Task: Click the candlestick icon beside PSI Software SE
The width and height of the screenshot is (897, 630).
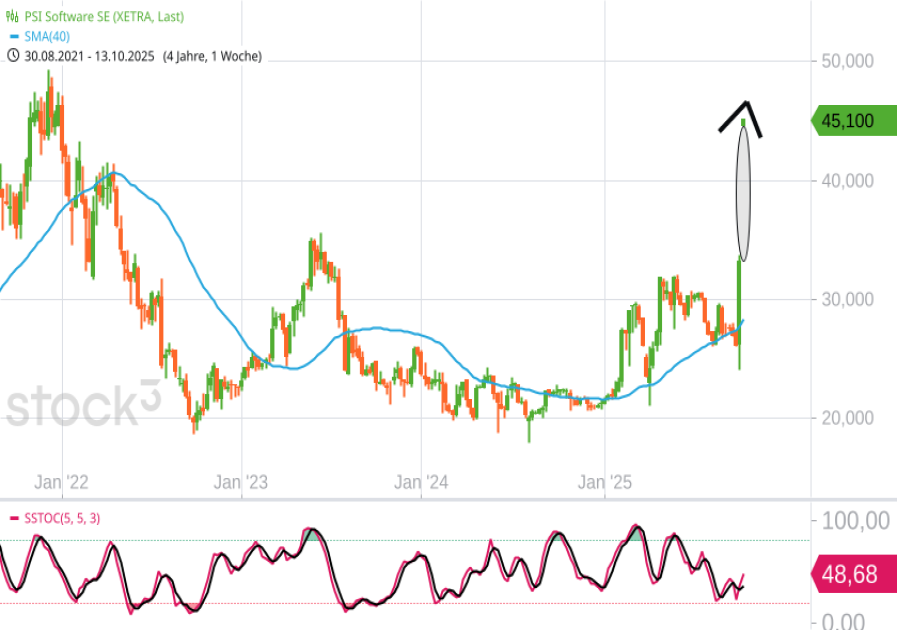Action: tap(12, 17)
